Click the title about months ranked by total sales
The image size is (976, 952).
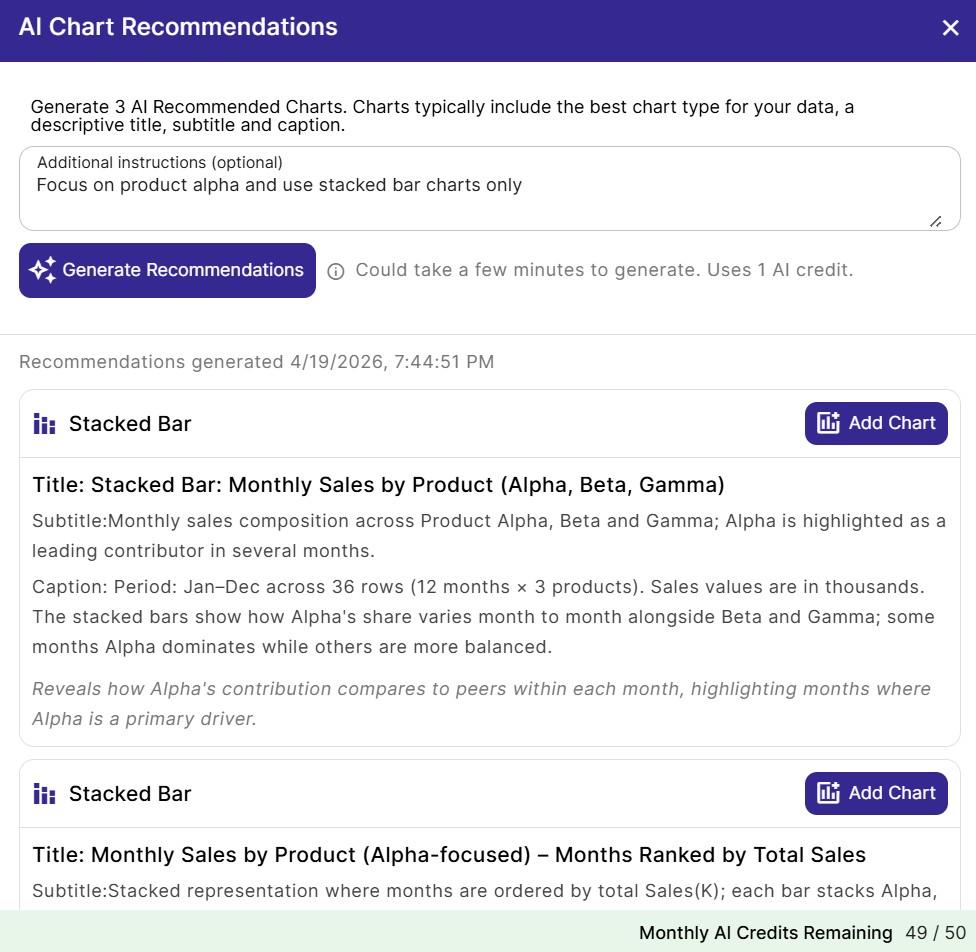(450, 855)
